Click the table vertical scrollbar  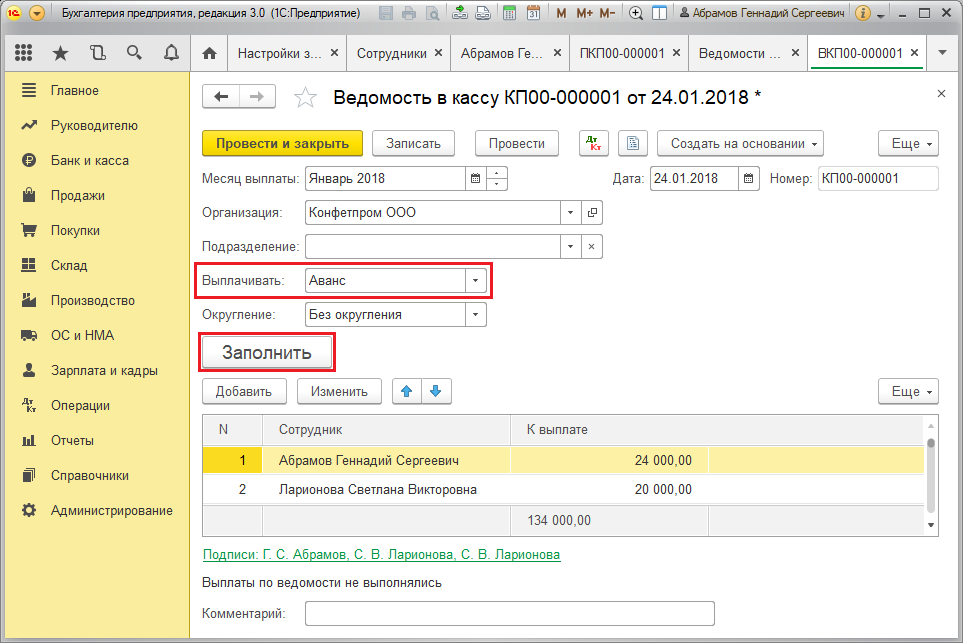tap(931, 475)
